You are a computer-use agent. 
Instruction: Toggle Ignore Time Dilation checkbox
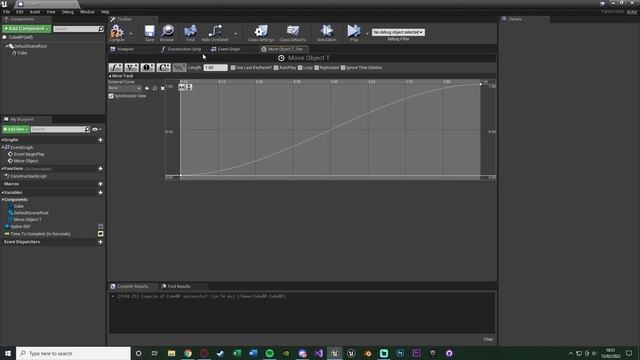(x=343, y=68)
